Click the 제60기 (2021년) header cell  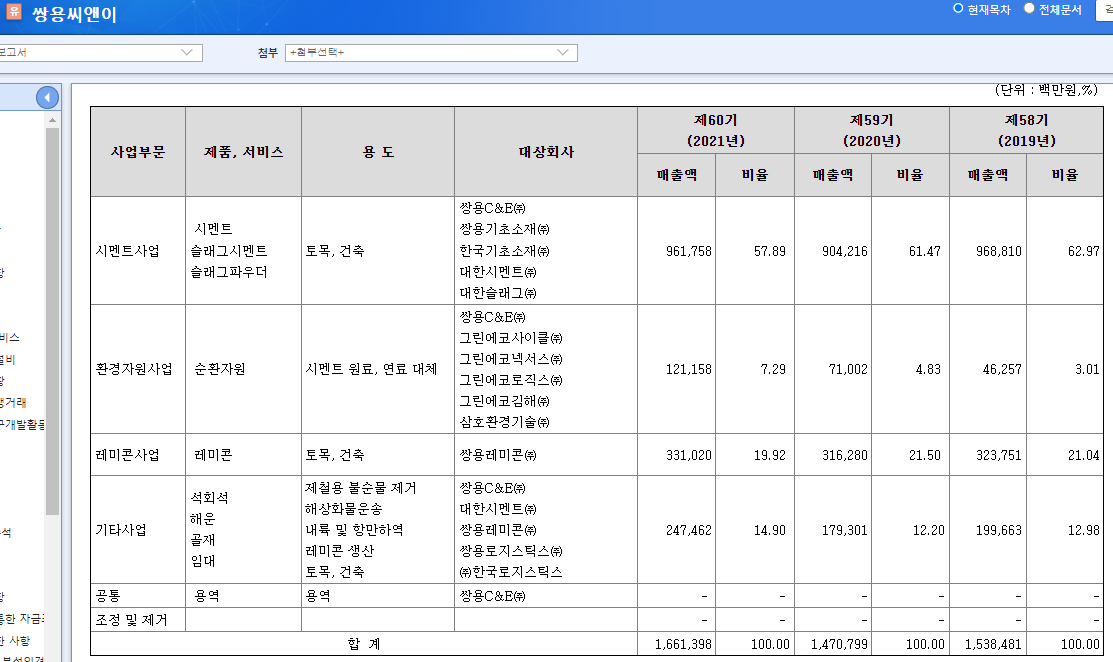point(716,131)
